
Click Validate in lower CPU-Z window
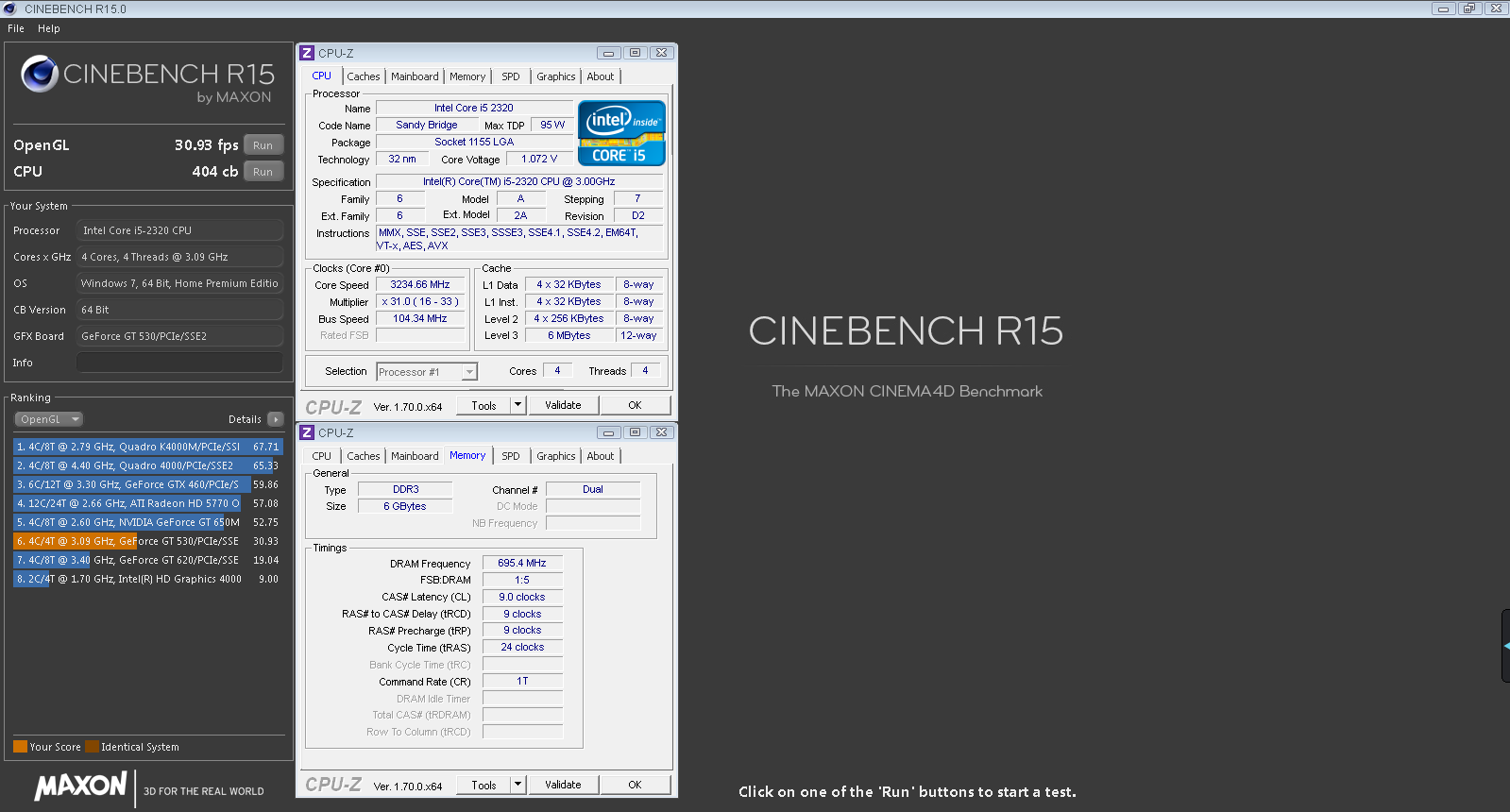click(563, 785)
